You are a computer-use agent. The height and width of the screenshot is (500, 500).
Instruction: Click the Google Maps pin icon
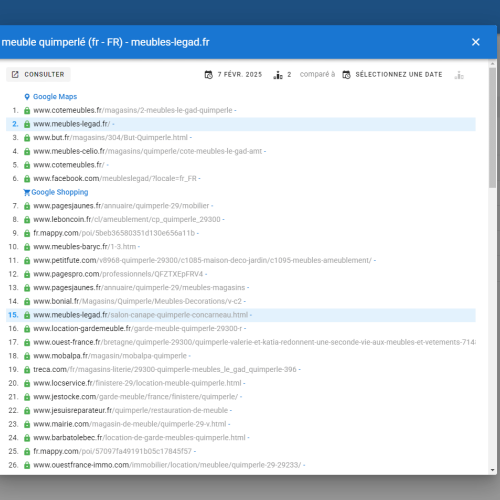click(x=27, y=97)
